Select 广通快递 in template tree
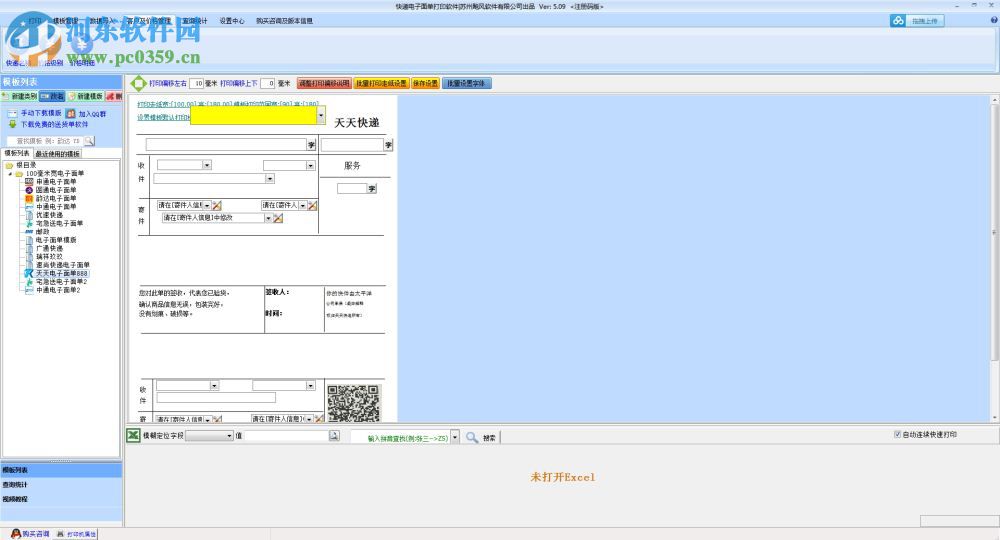1000x540 pixels. (49, 248)
